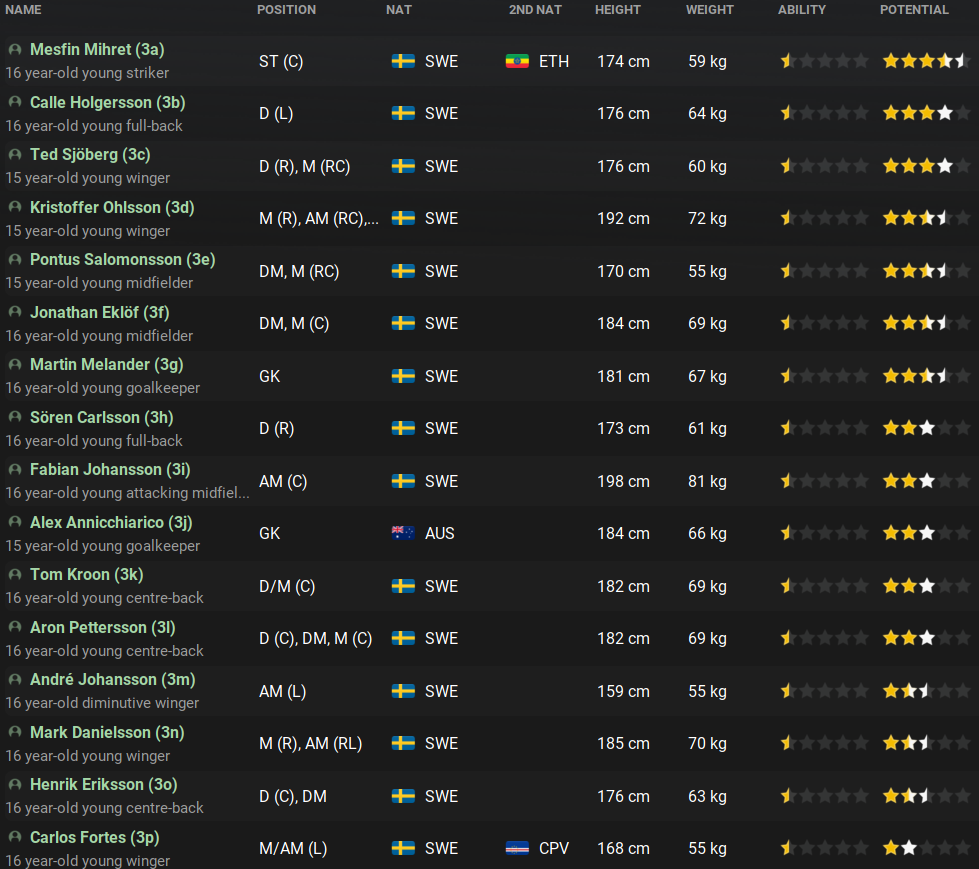
Task: Click the Sweden flag in Tom Kroon's row
Action: click(x=403, y=586)
